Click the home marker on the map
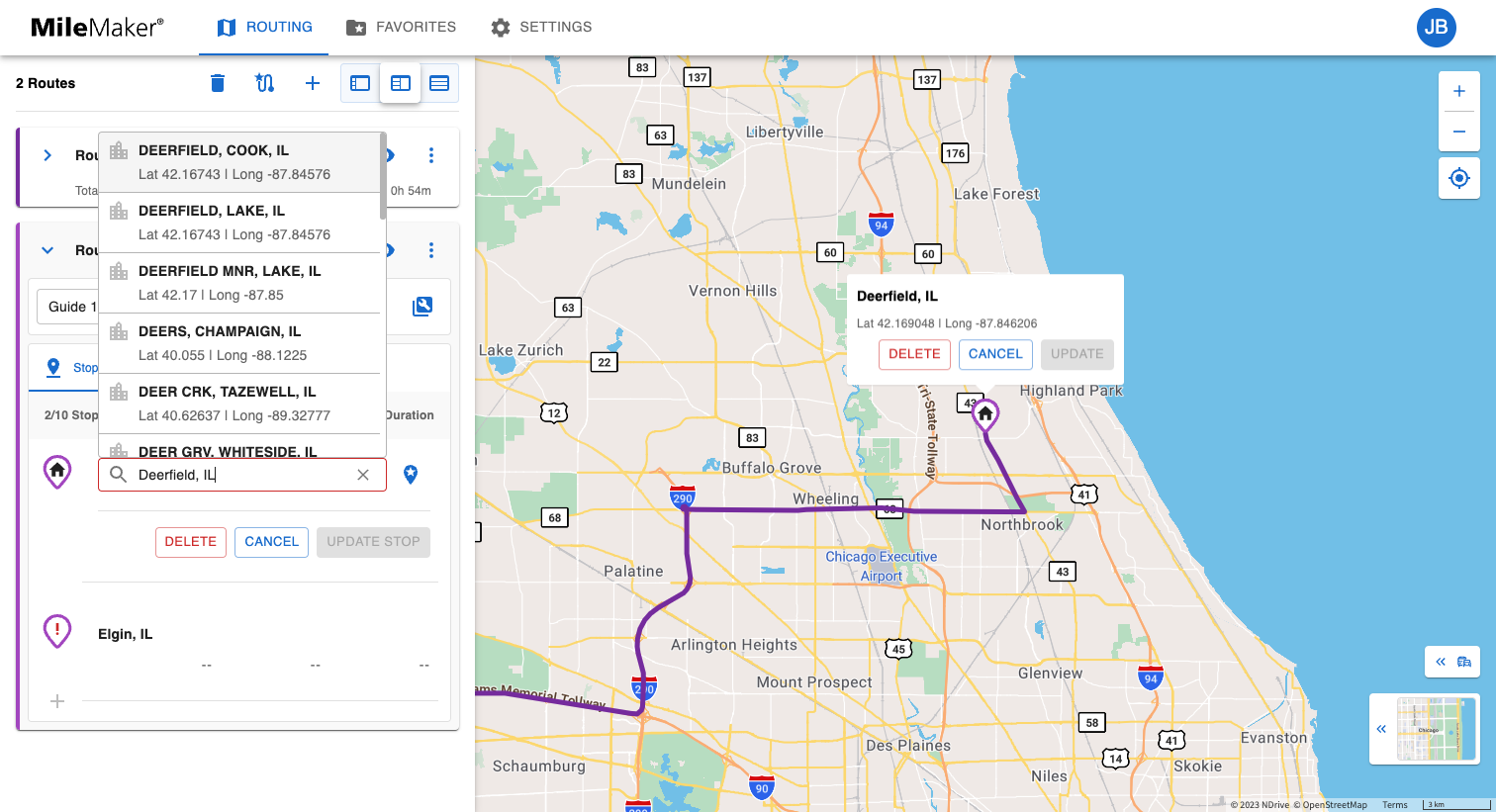Image resolution: width=1496 pixels, height=812 pixels. pyautogui.click(x=985, y=415)
